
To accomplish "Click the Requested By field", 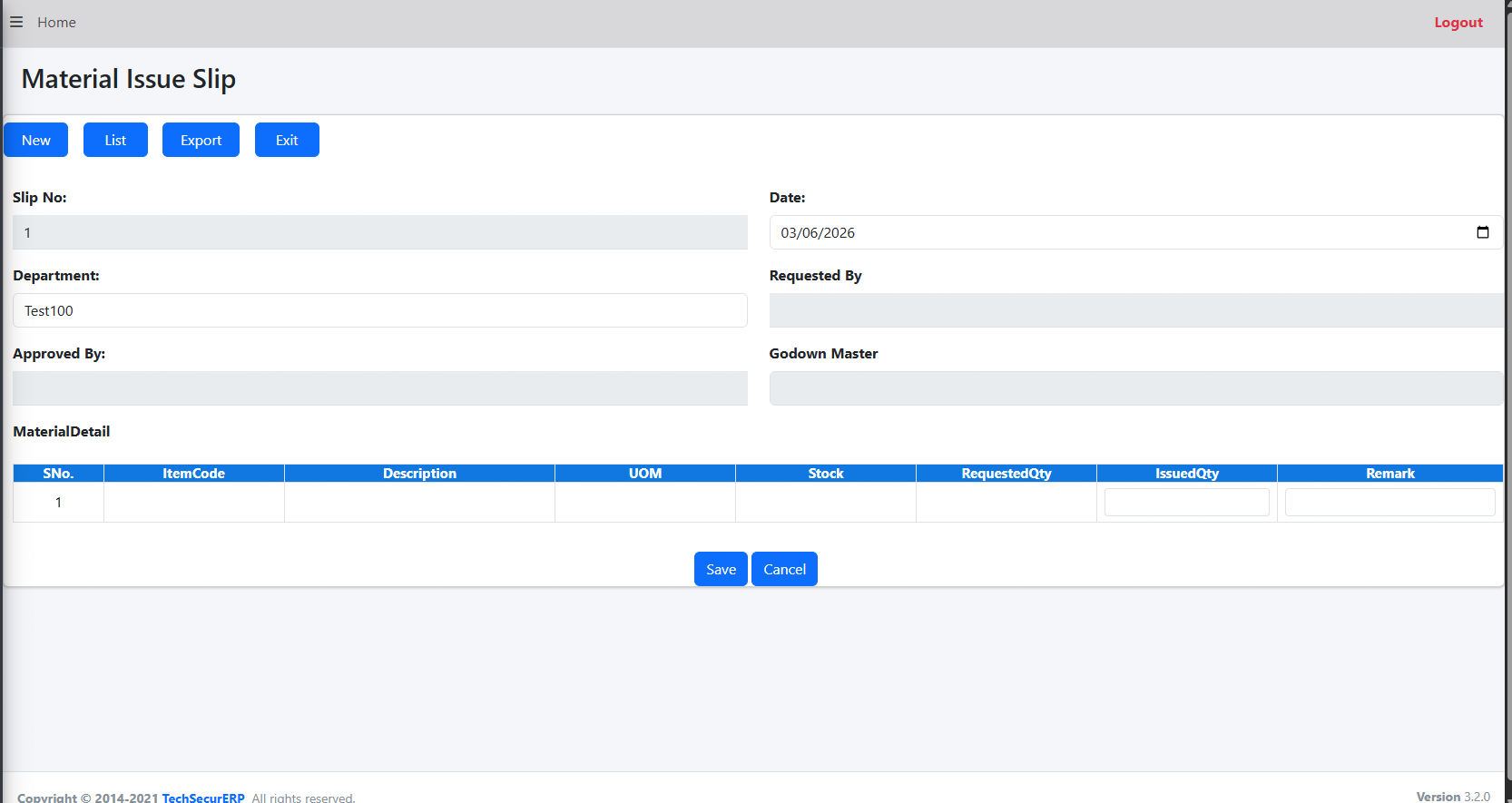I will [1136, 310].
